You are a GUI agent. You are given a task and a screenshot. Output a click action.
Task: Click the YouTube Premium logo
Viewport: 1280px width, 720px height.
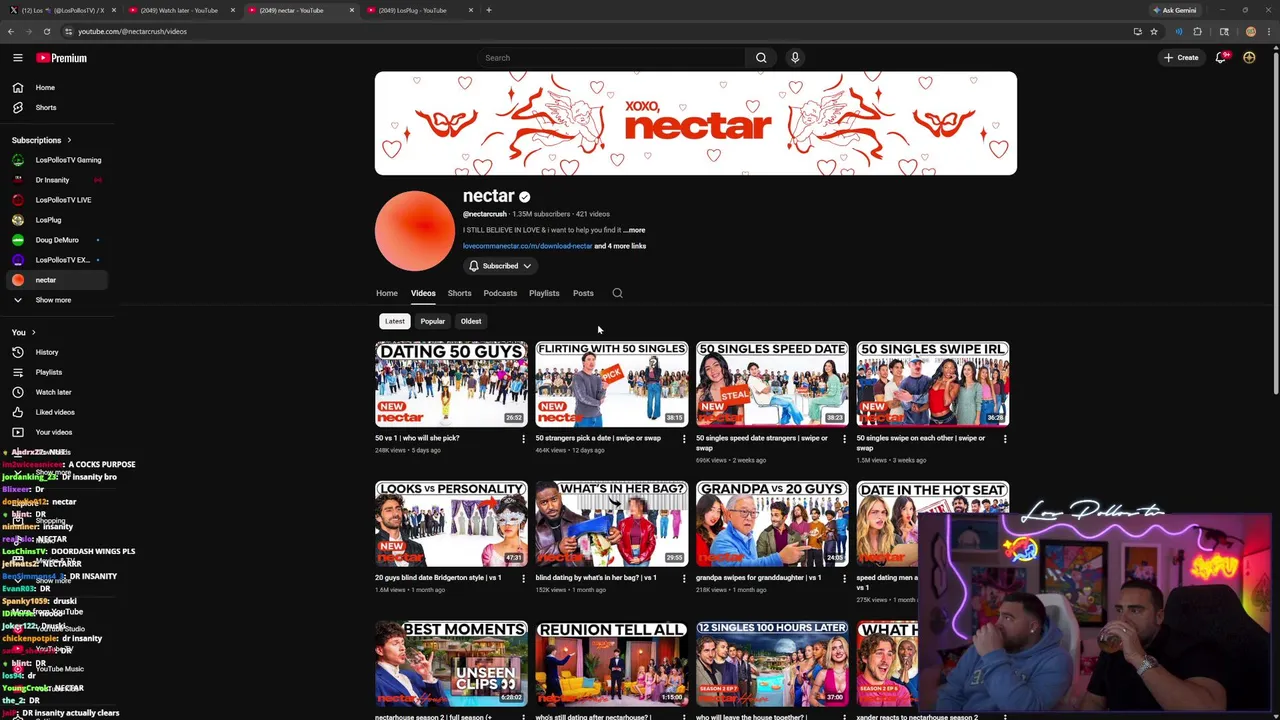(62, 58)
